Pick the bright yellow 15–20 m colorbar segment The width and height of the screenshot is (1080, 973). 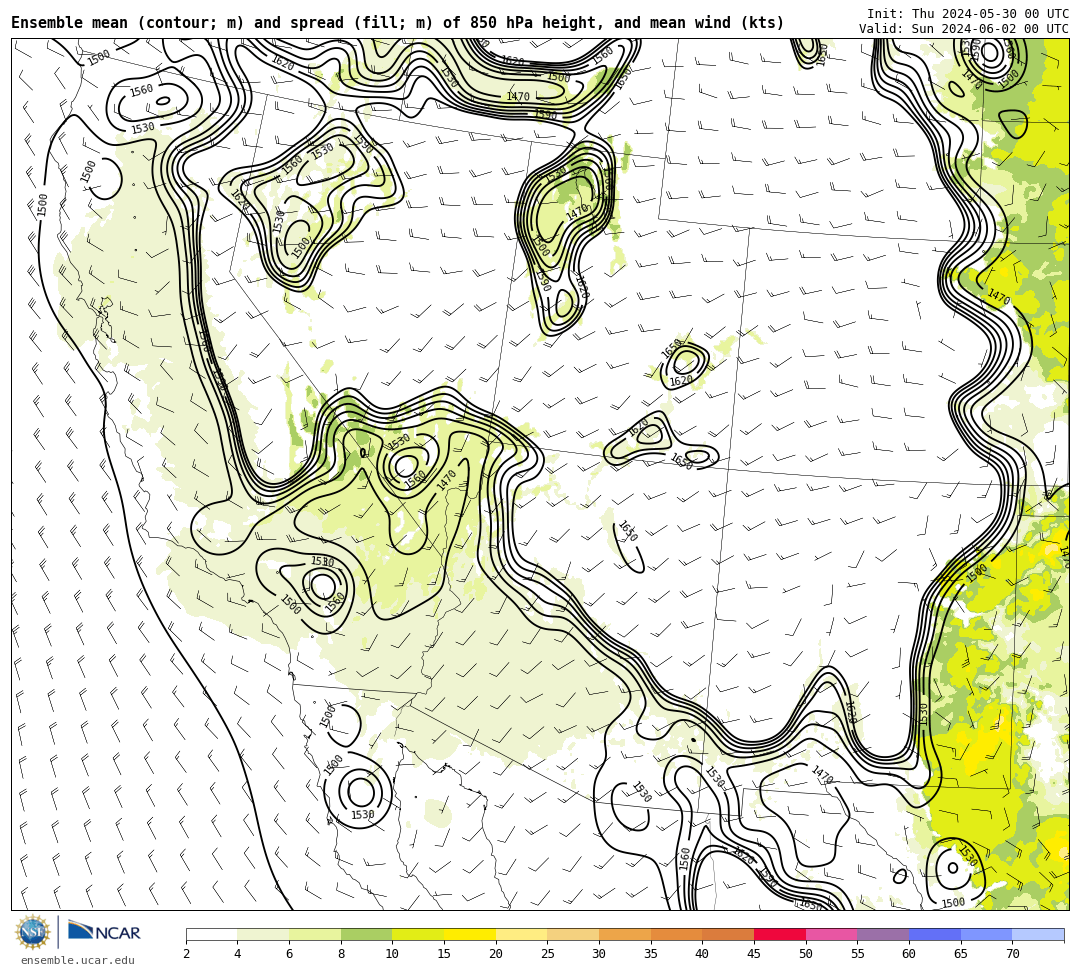tap(470, 934)
